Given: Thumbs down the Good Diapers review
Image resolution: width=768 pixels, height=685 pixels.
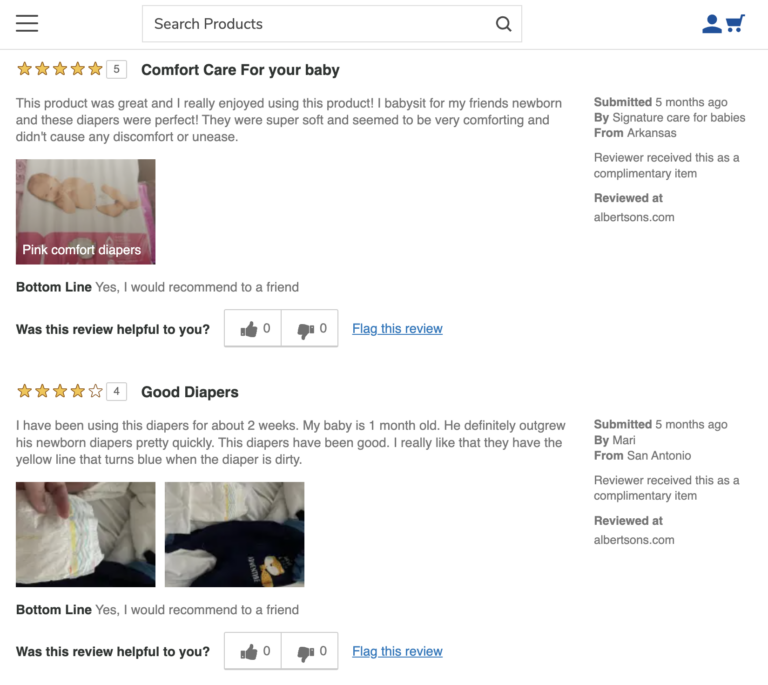Looking at the screenshot, I should (310, 652).
